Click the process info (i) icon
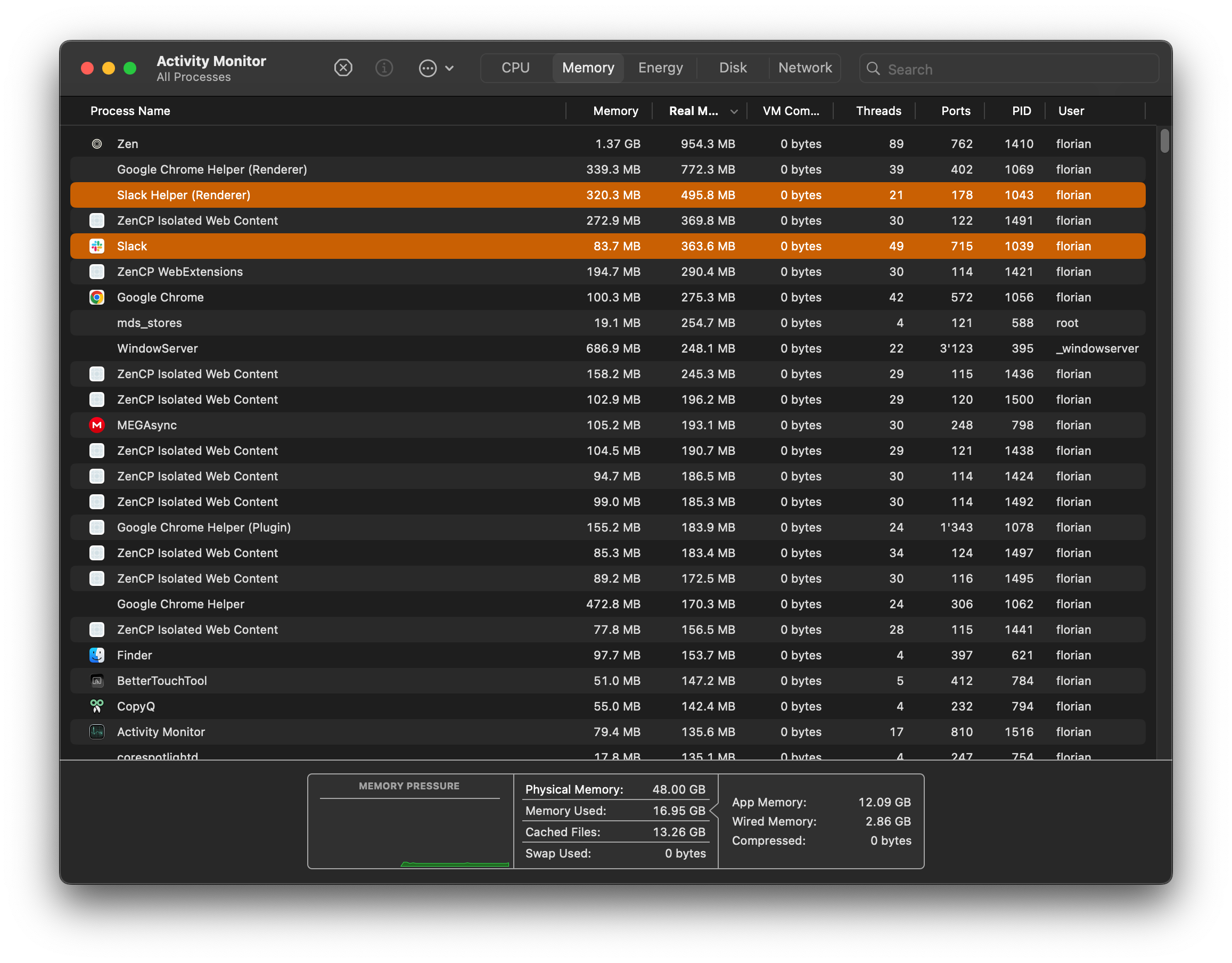Viewport: 1232px width, 963px height. point(384,68)
